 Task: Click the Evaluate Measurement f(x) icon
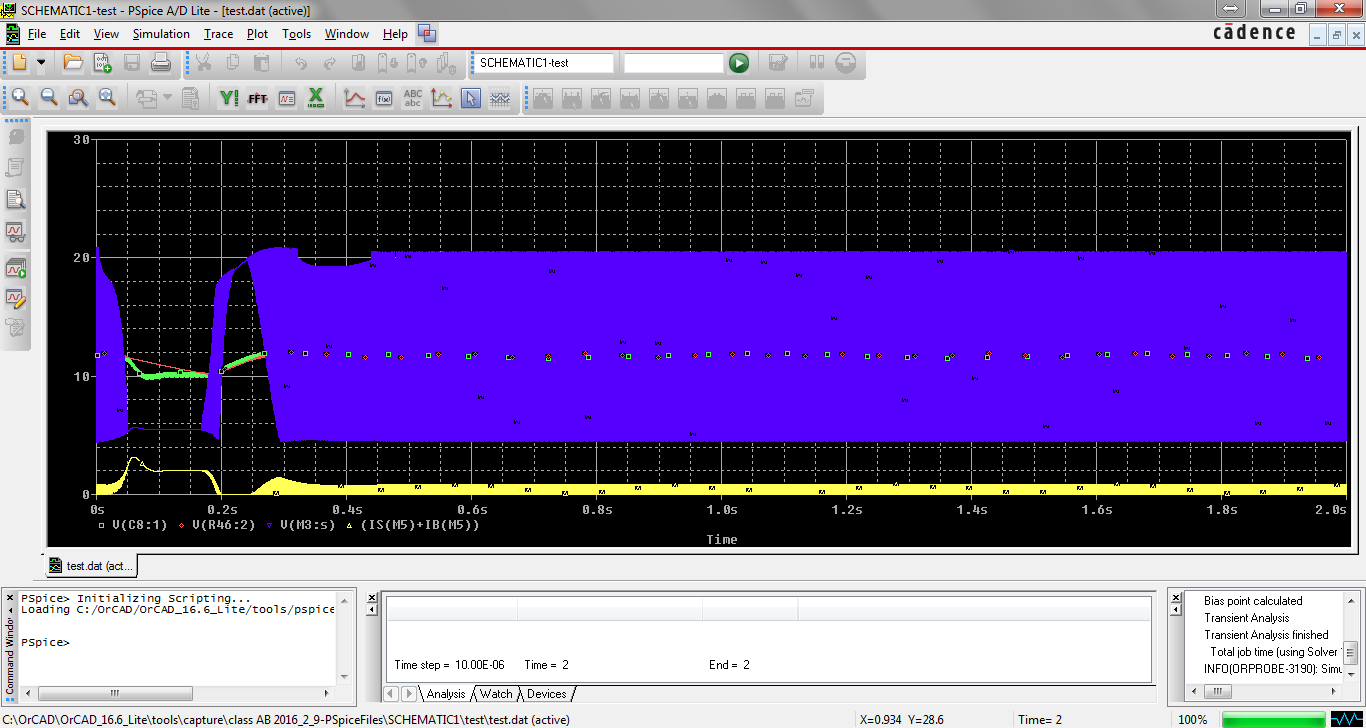click(x=384, y=98)
